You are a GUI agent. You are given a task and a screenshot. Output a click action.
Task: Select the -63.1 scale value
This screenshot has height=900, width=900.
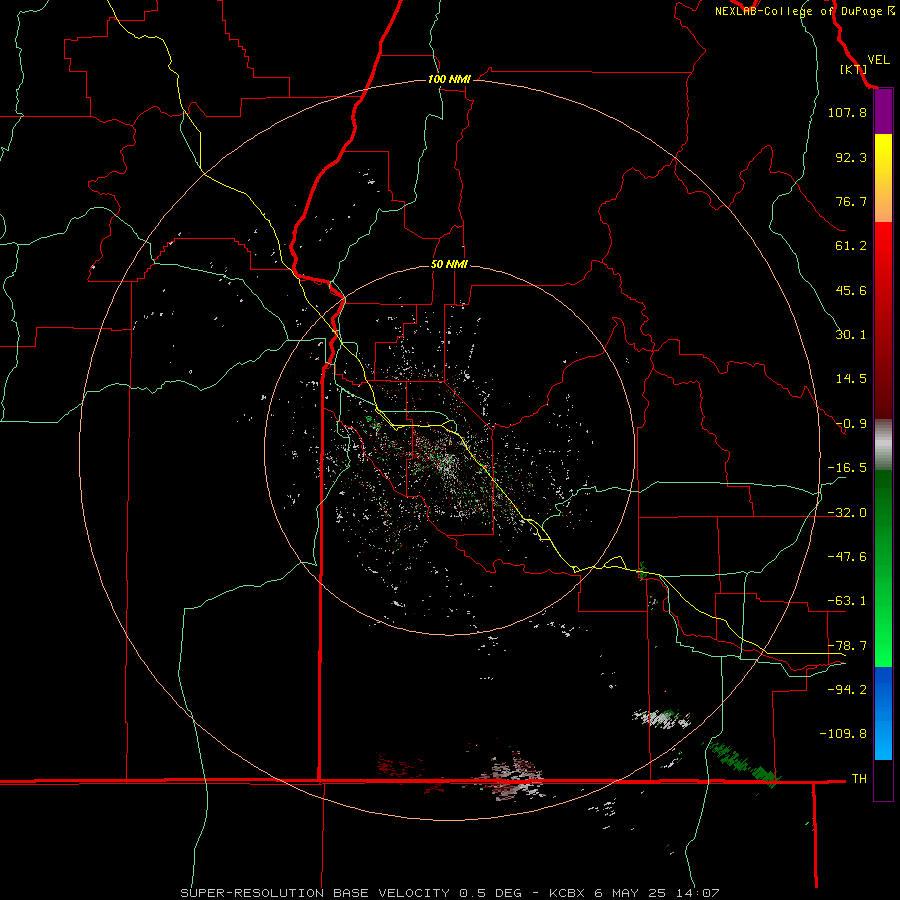[x=847, y=601]
